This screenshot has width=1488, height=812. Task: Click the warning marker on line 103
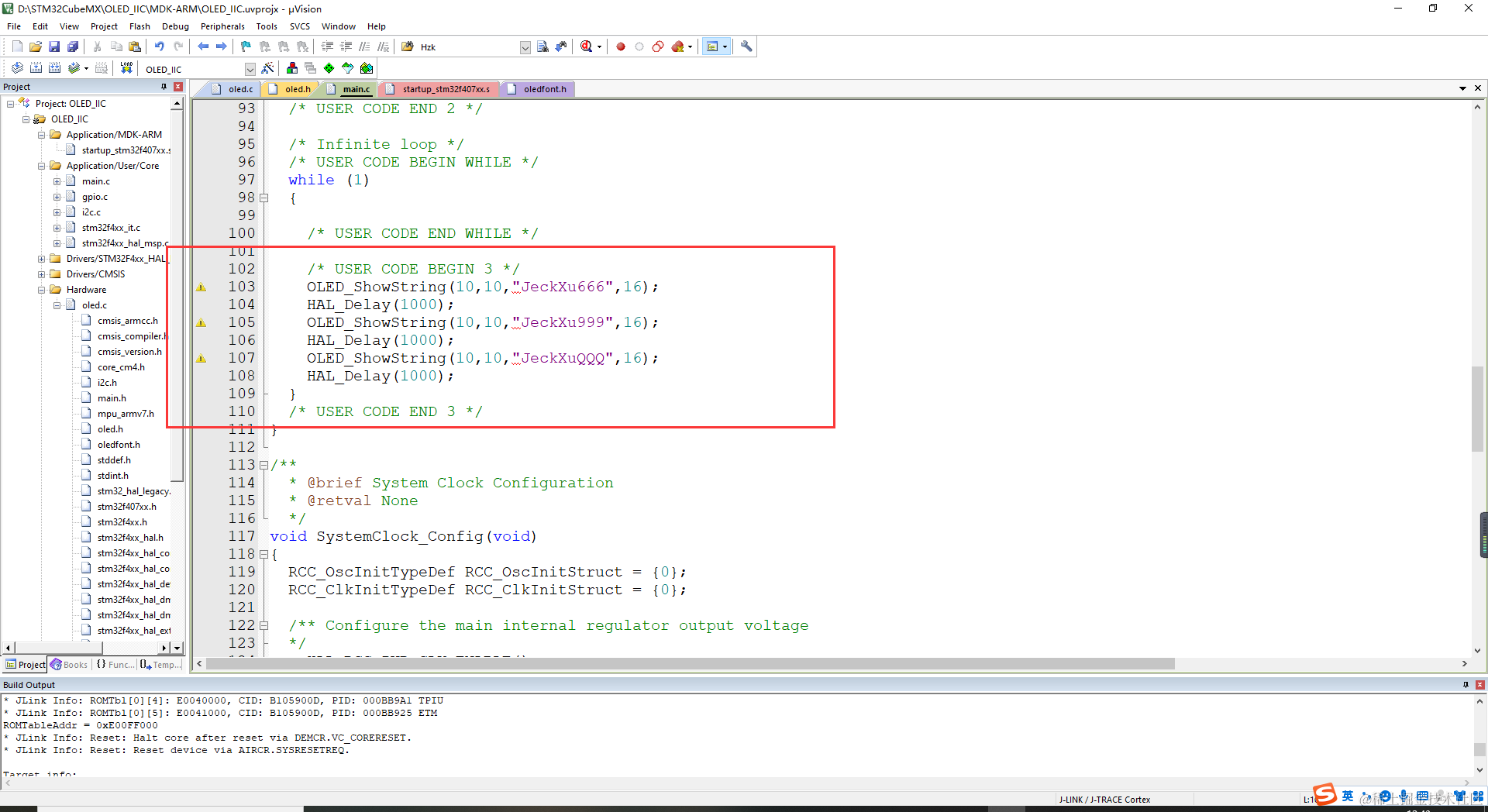tap(201, 287)
